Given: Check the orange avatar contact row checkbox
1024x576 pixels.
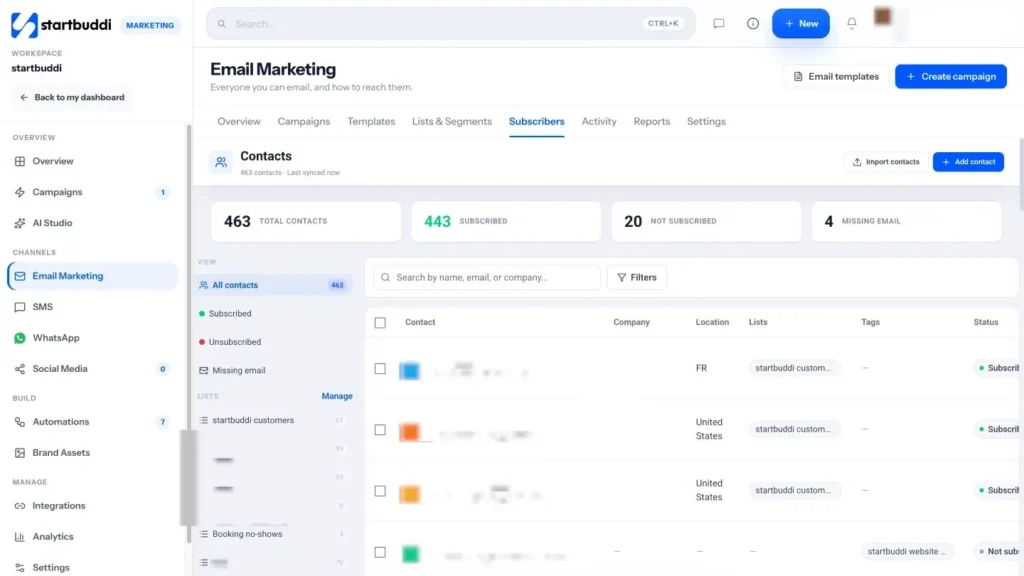Looking at the screenshot, I should 380,430.
